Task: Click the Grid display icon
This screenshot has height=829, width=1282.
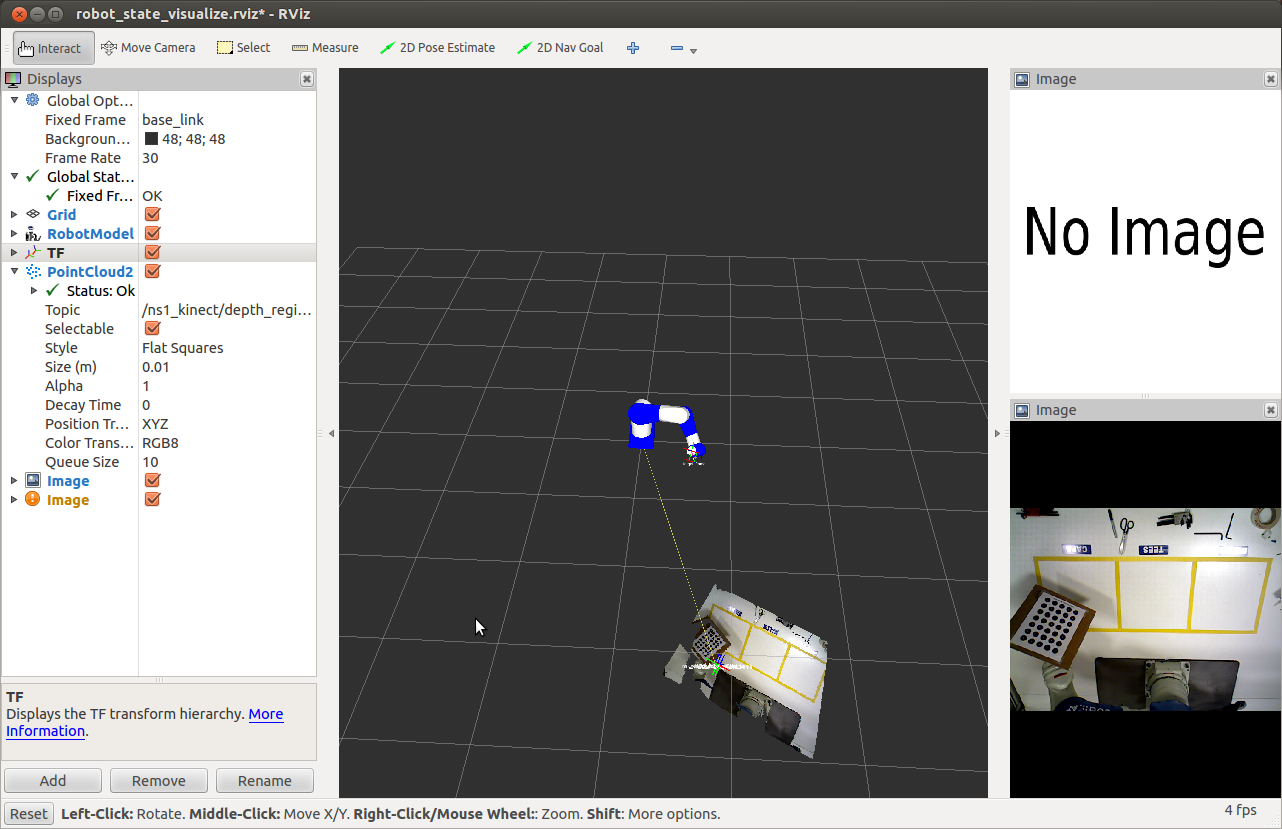Action: pos(33,215)
